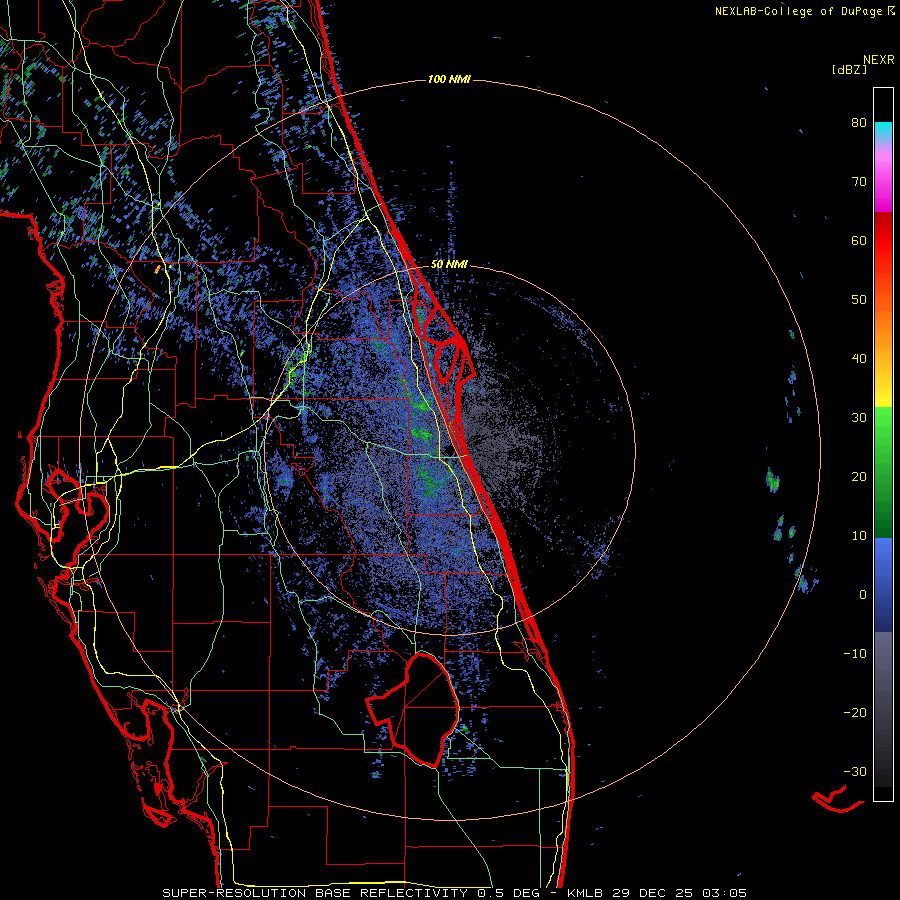The height and width of the screenshot is (900, 900).
Task: Click the 0 value on dBZ scale
Action: click(x=863, y=595)
